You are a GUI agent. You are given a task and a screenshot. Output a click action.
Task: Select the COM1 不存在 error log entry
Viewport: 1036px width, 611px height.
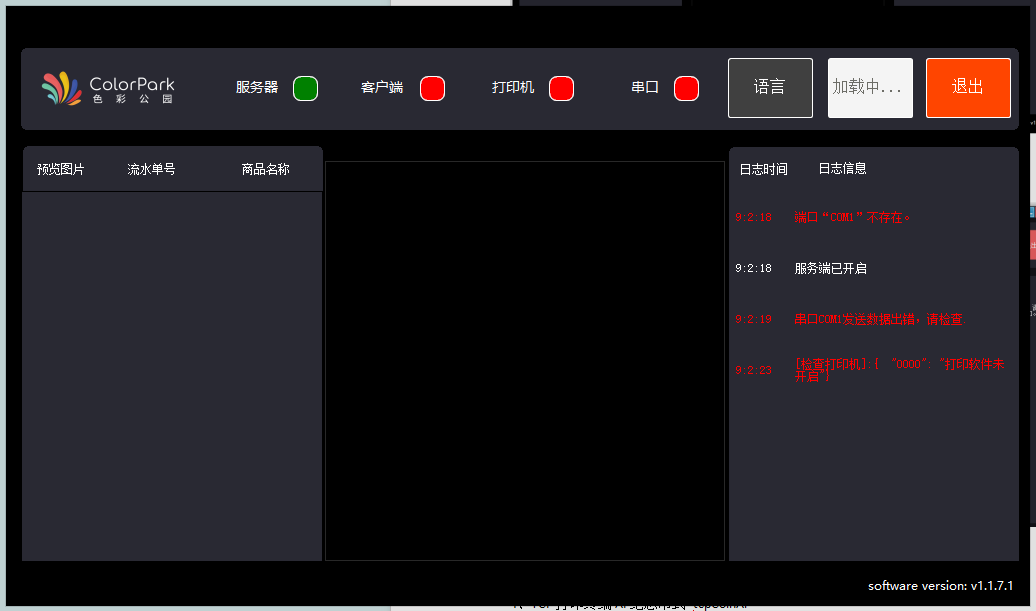pyautogui.click(x=852, y=217)
